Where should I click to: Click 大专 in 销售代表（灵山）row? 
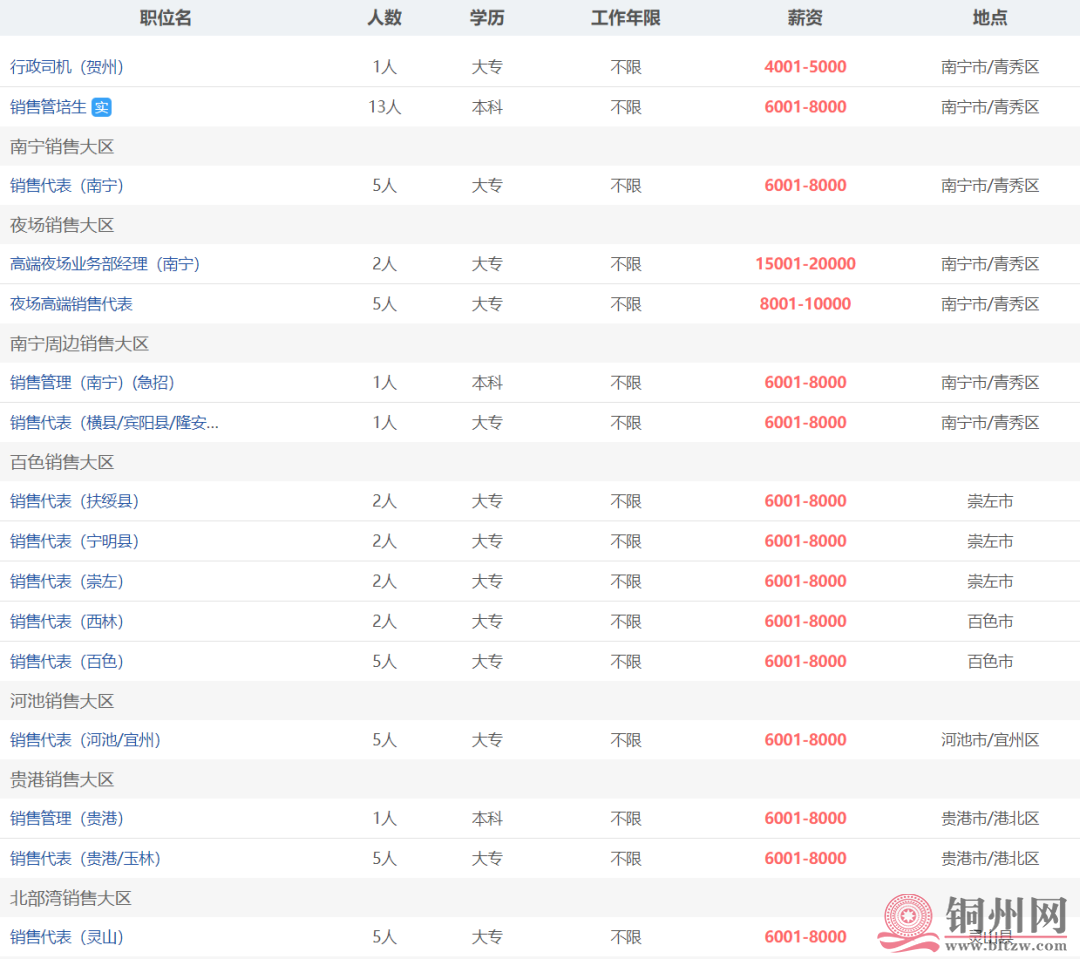coord(487,936)
